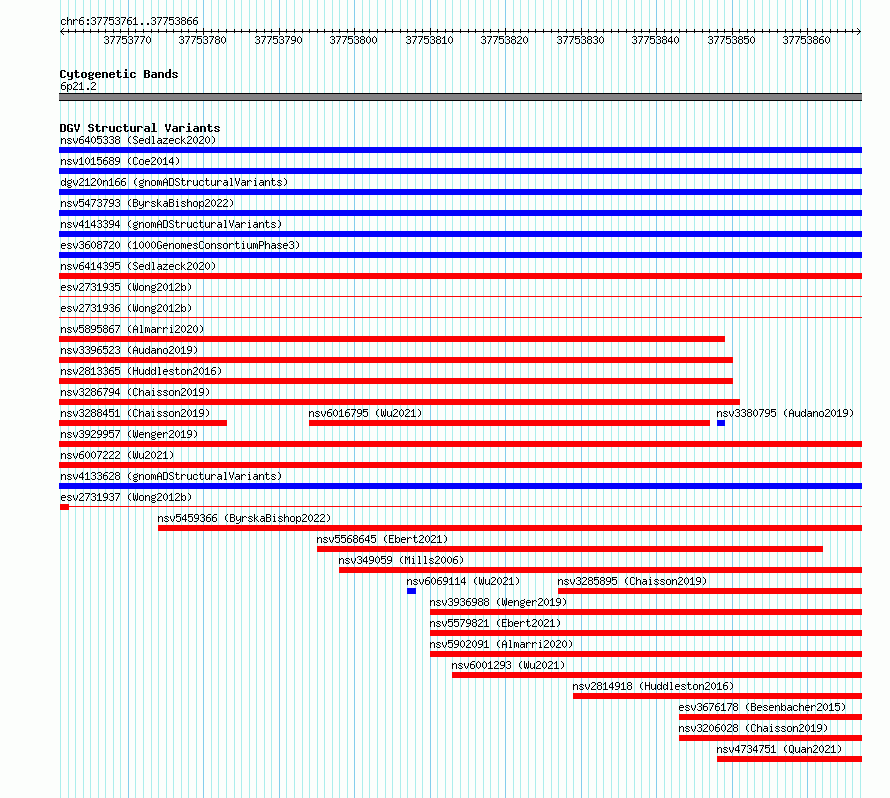Image resolution: width=890 pixels, height=798 pixels.
Task: Click the red nsv5568645 variant bar
Action: pyautogui.click(x=570, y=549)
